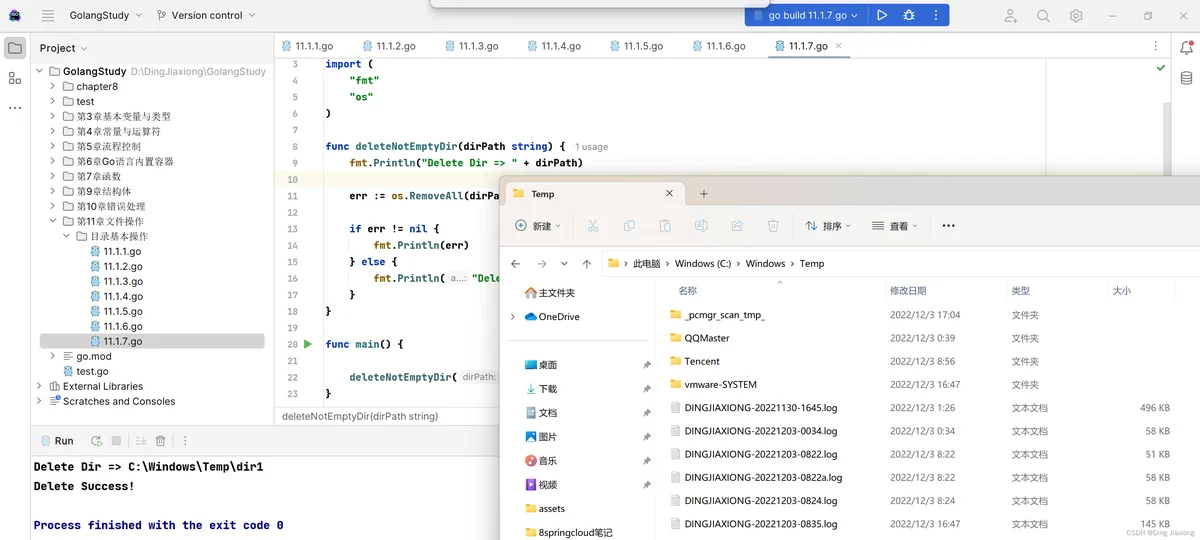Select go.mod in project tree
The width and height of the screenshot is (1200, 540).
(x=94, y=356)
